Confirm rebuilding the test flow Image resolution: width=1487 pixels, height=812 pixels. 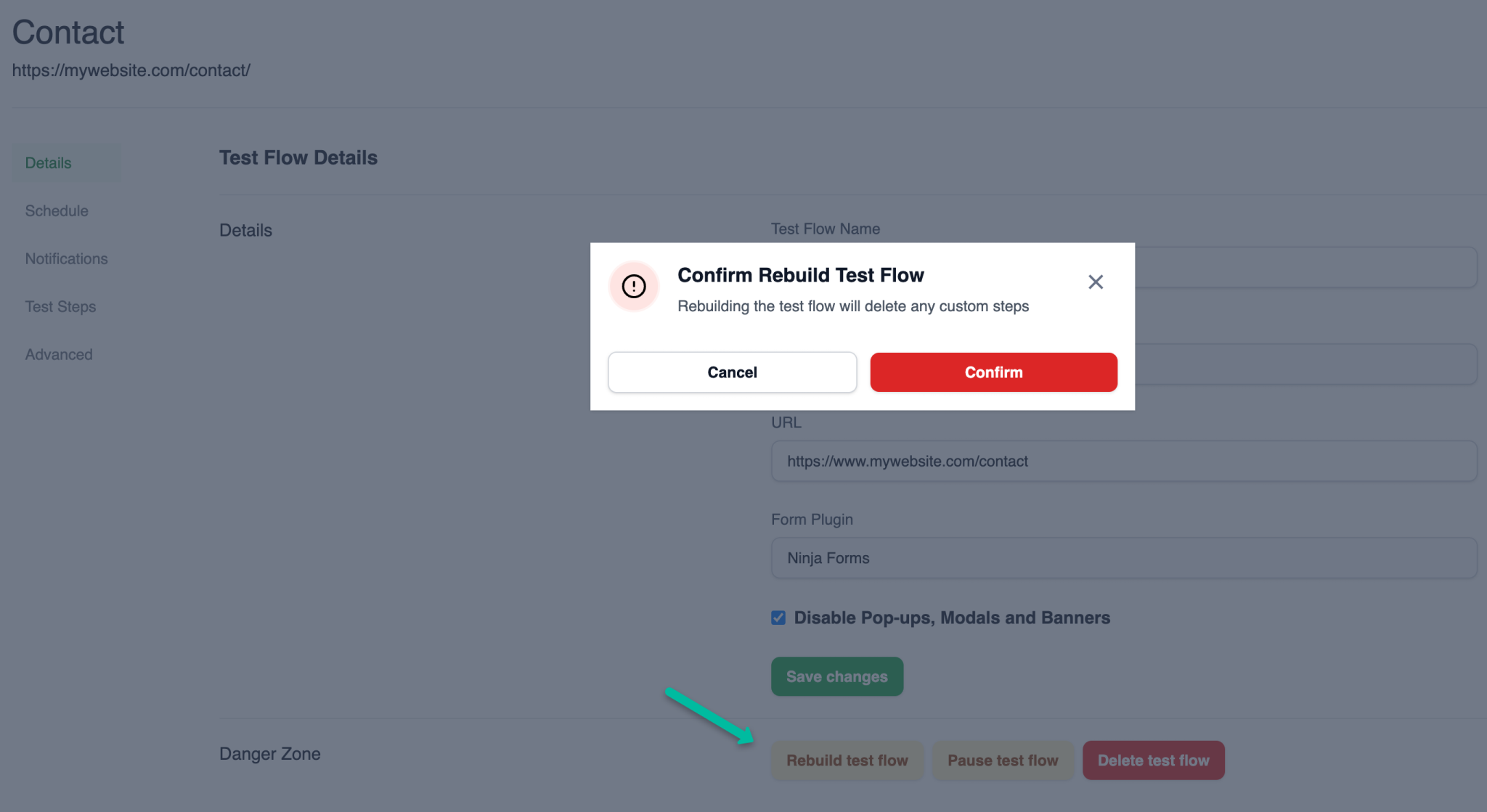993,372
